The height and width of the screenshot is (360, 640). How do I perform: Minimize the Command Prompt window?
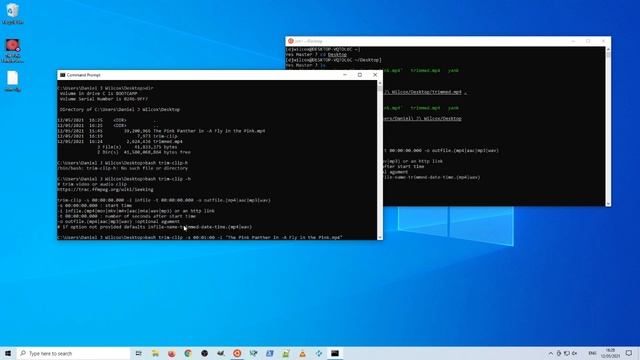pyautogui.click(x=345, y=75)
